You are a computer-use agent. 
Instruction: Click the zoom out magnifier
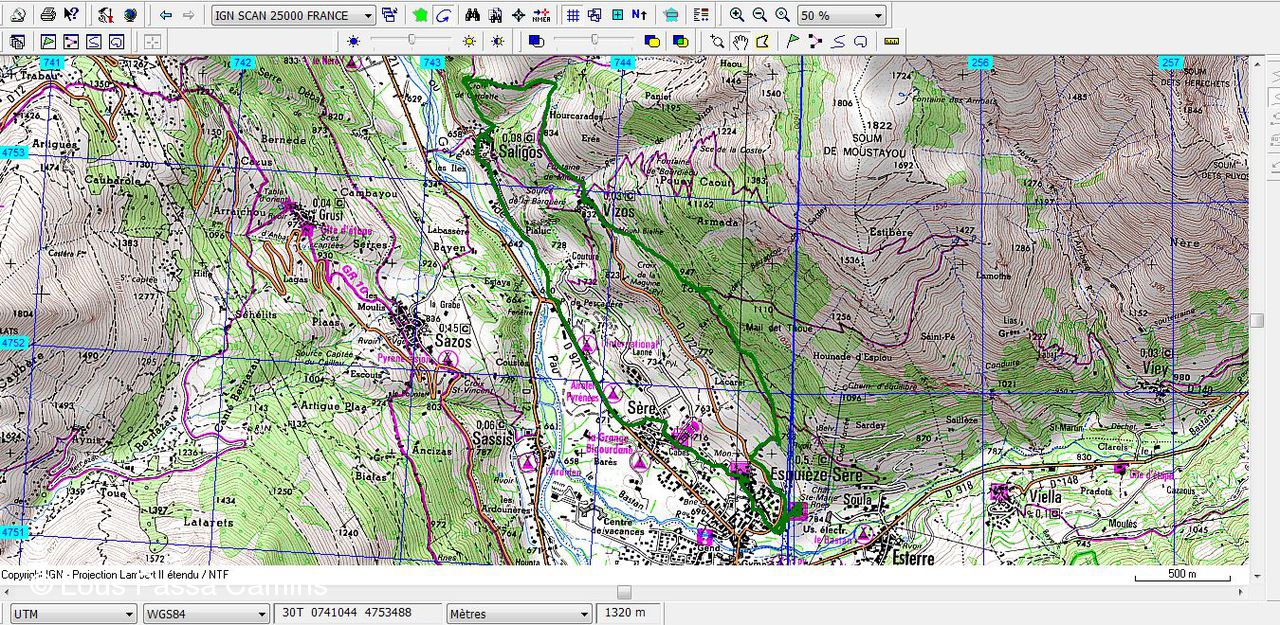[x=760, y=15]
